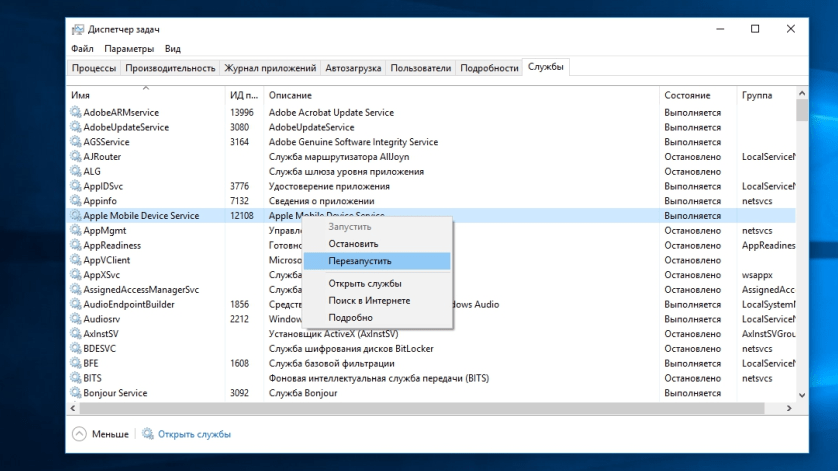Click the Audiosrv service icon
838x471 pixels.
(x=76, y=319)
